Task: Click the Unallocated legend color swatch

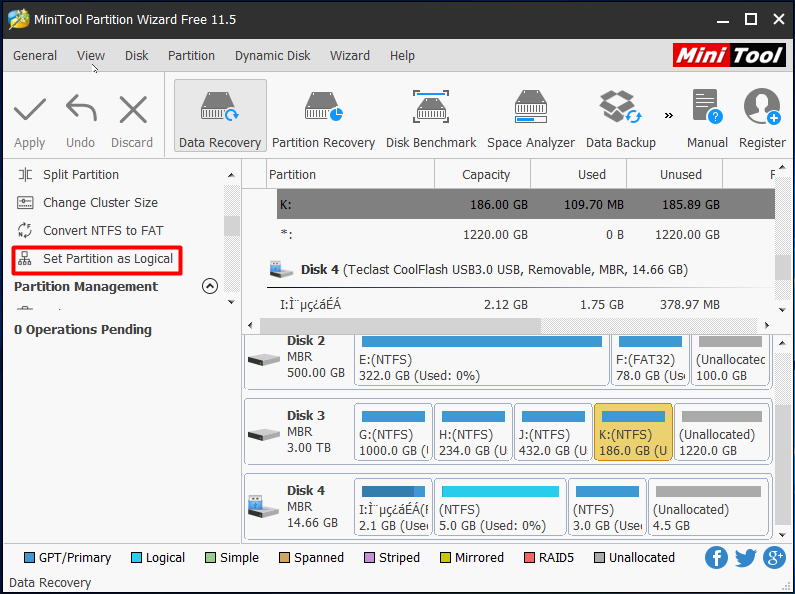Action: 599,558
